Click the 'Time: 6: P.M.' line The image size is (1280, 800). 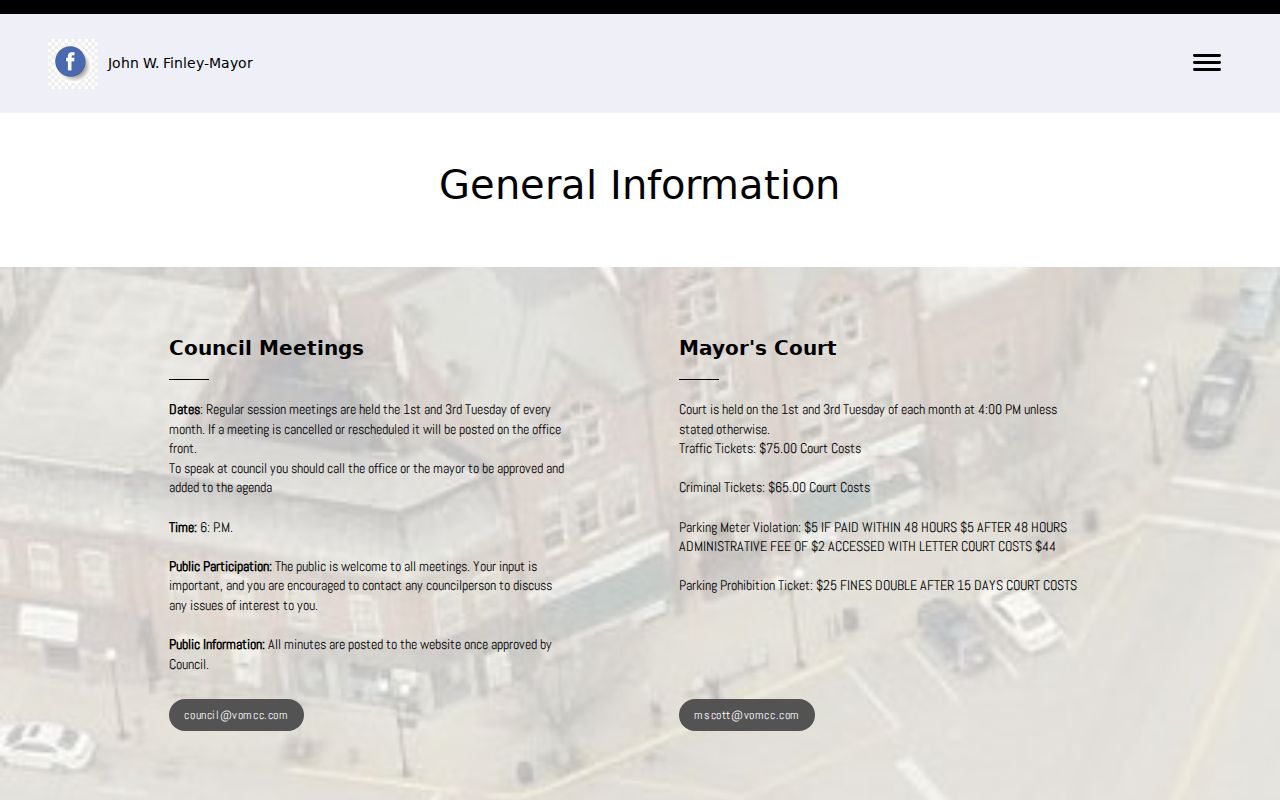point(201,527)
